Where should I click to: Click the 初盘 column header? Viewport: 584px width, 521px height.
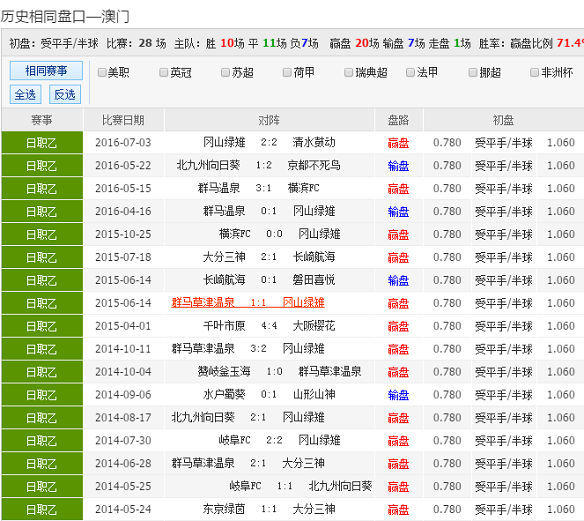504,120
